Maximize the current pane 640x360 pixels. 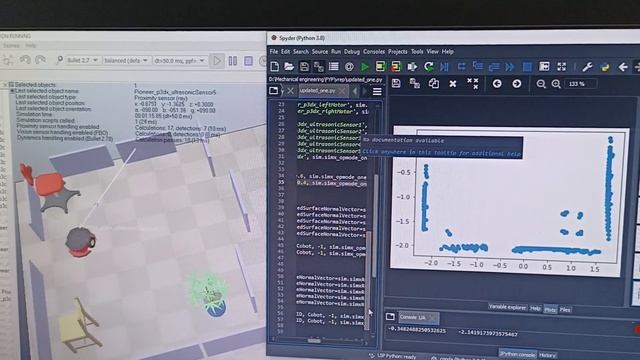[x=544, y=67]
